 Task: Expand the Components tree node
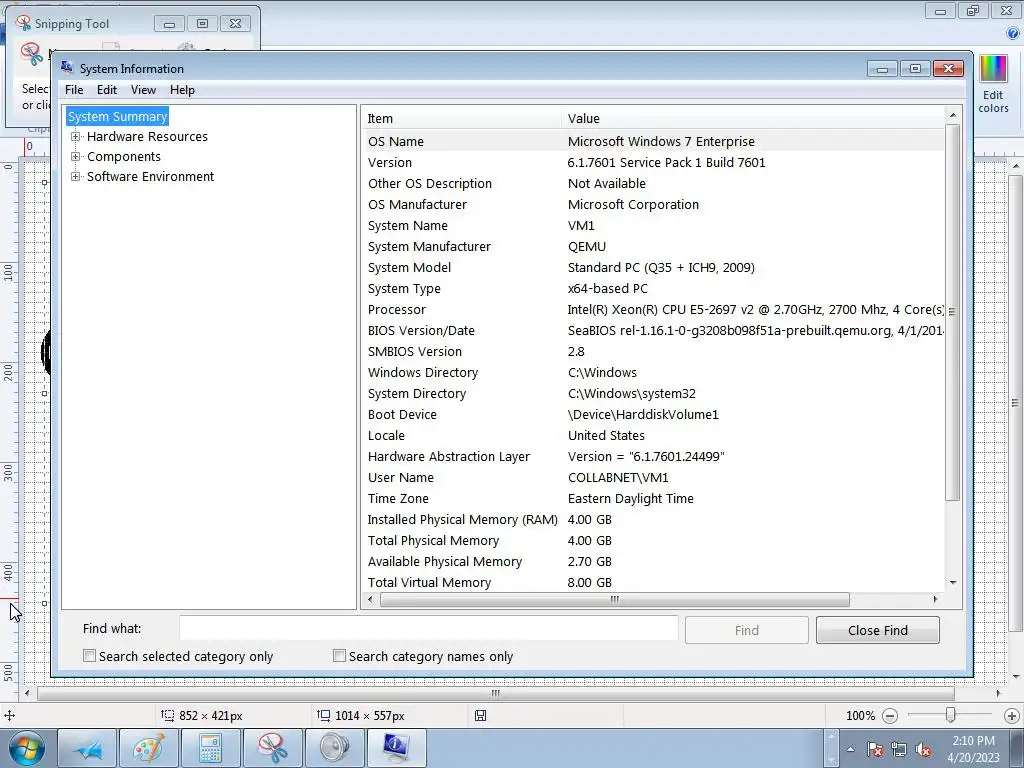(x=76, y=157)
